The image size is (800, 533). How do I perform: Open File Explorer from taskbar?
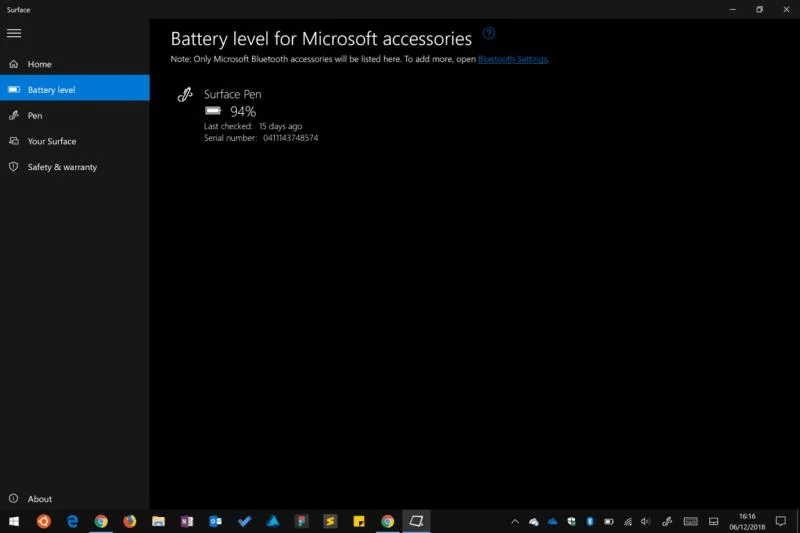click(158, 521)
